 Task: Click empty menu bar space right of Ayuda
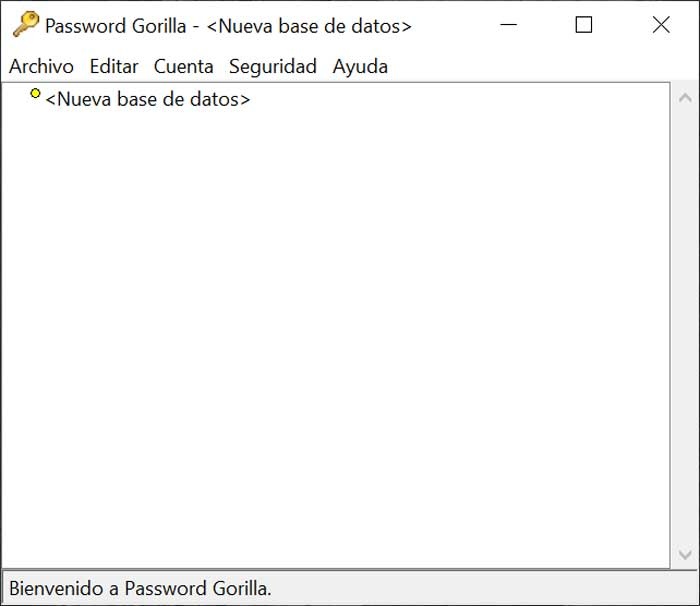click(540, 67)
